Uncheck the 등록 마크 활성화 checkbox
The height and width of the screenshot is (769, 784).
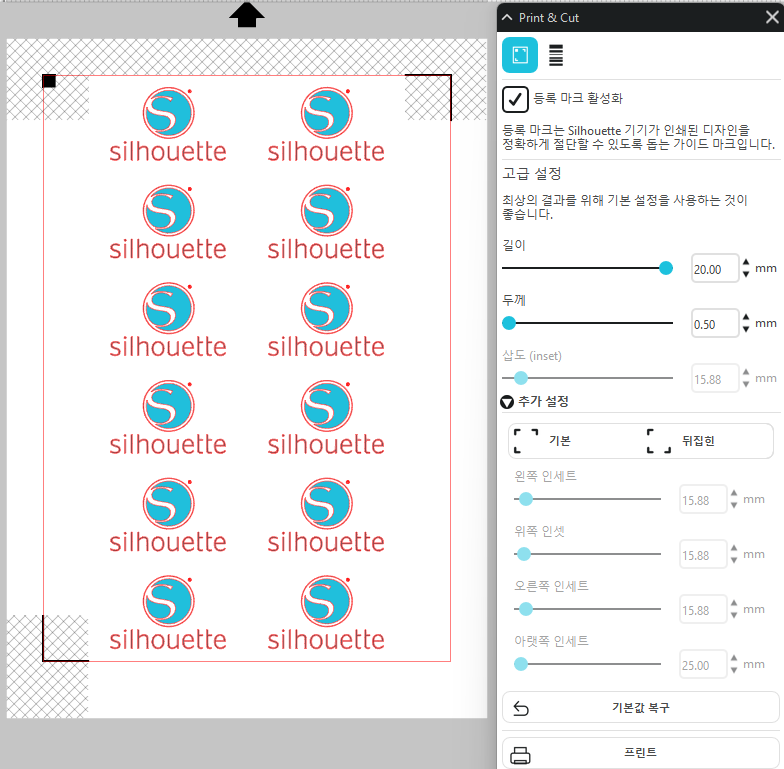515,99
